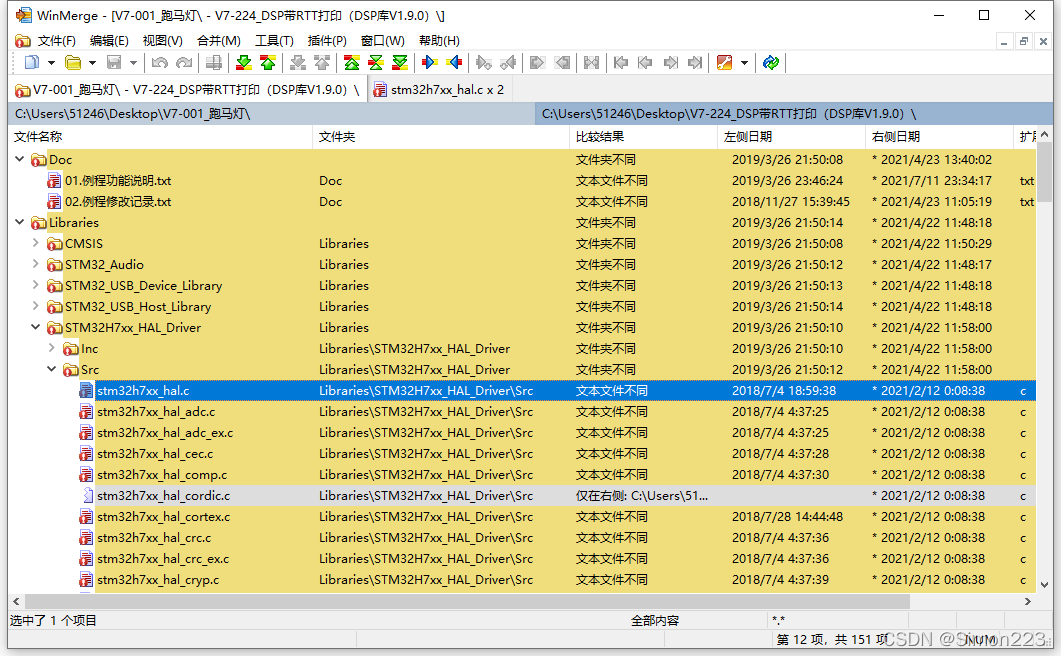Click the horizontal scrollbar right arrow
This screenshot has height=656, width=1061.
coord(1028,601)
